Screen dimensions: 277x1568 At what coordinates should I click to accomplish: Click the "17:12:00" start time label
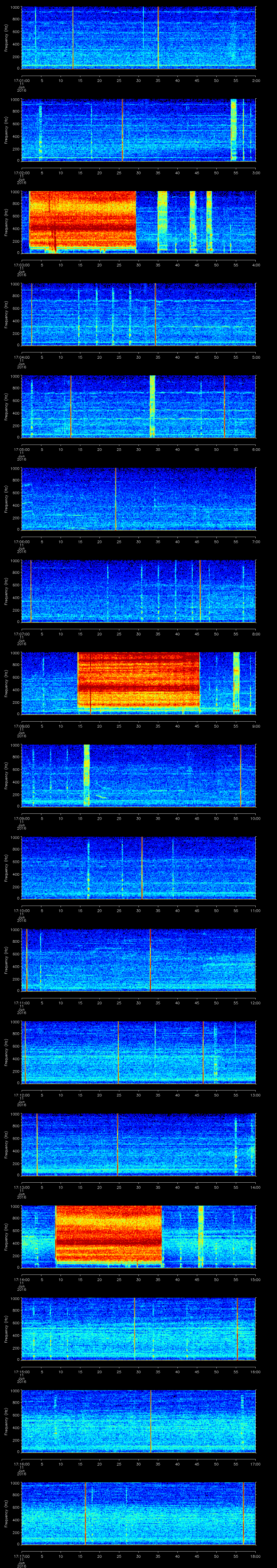(x=21, y=1095)
